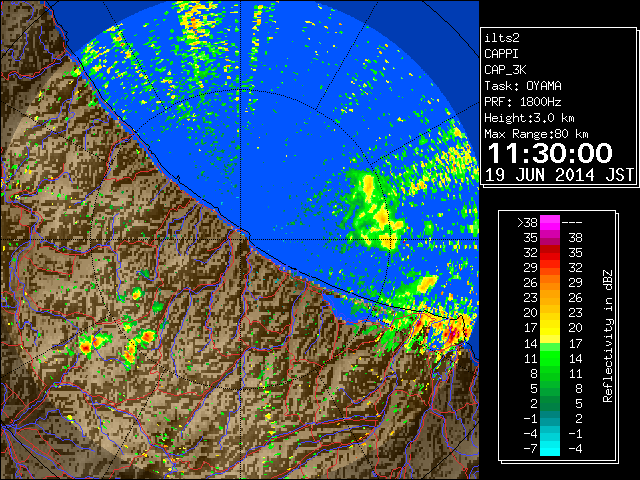Click the 'CAP_3K' label
The height and width of the screenshot is (480, 640).
point(505,70)
